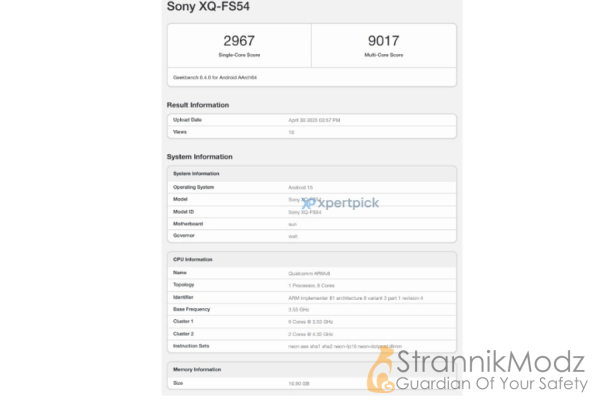This screenshot has width=600, height=400.
Task: Click the 'Views' row label
Action: tap(179, 132)
